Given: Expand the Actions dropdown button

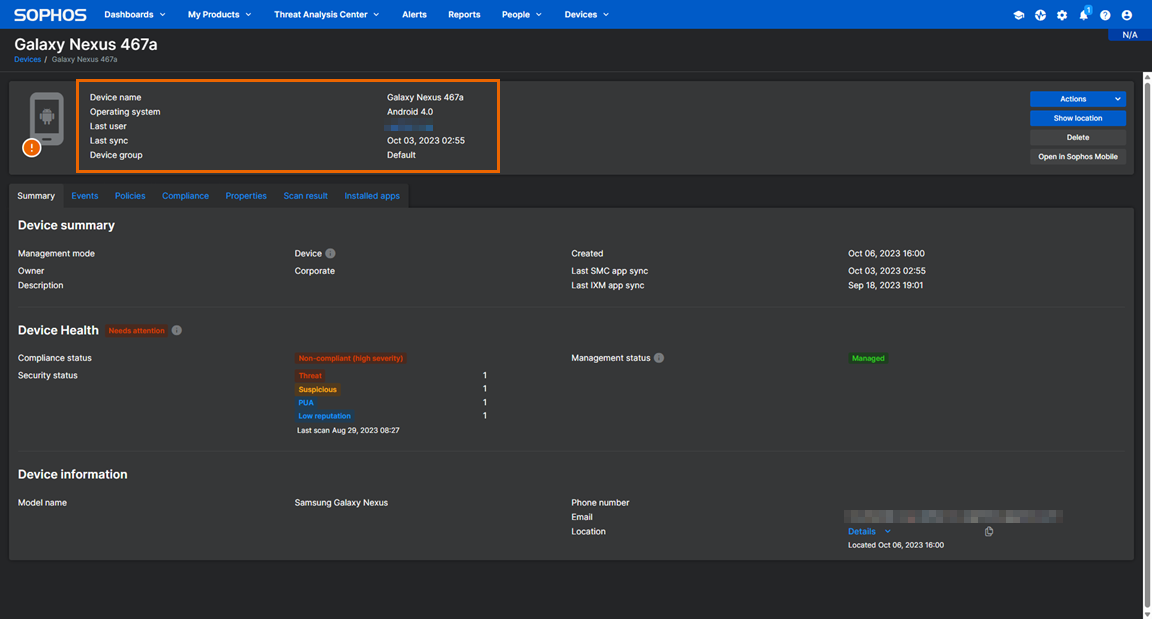Looking at the screenshot, I should coord(1077,99).
